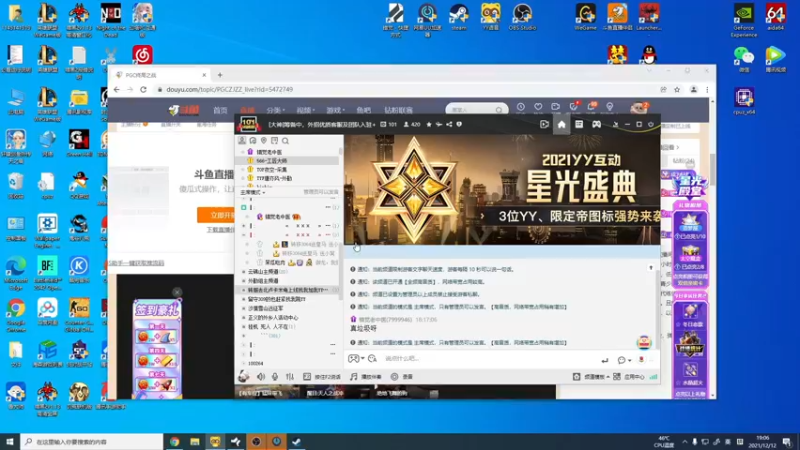
Task: Open 鱼吧 on Douyu navbar
Action: (x=364, y=110)
